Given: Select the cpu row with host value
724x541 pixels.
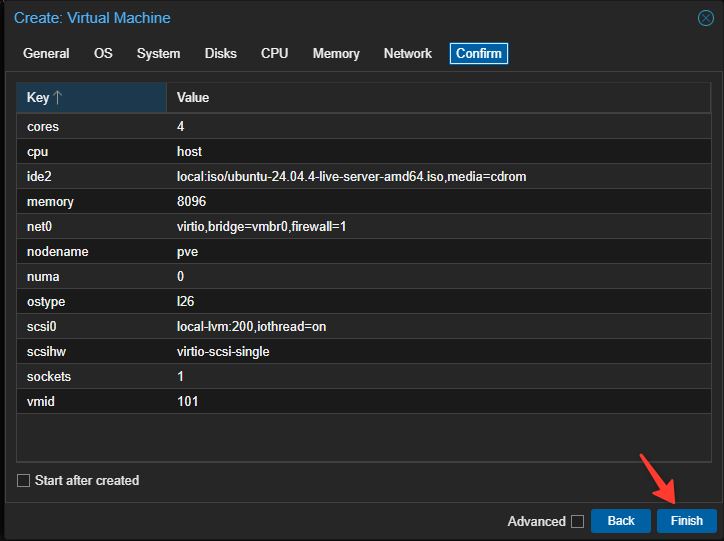Looking at the screenshot, I should [364, 151].
